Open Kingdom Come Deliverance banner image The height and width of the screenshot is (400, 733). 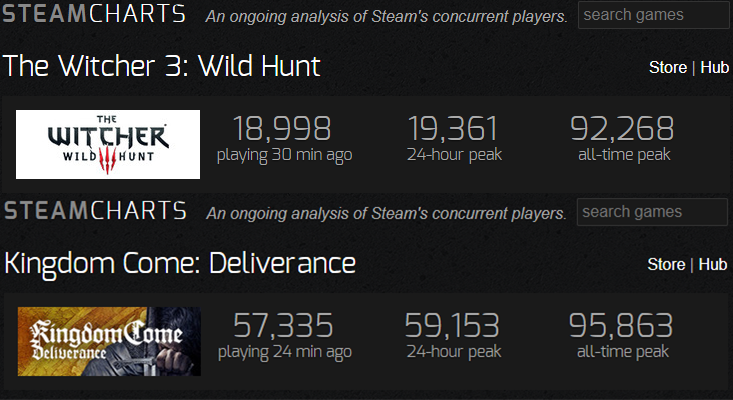(109, 342)
